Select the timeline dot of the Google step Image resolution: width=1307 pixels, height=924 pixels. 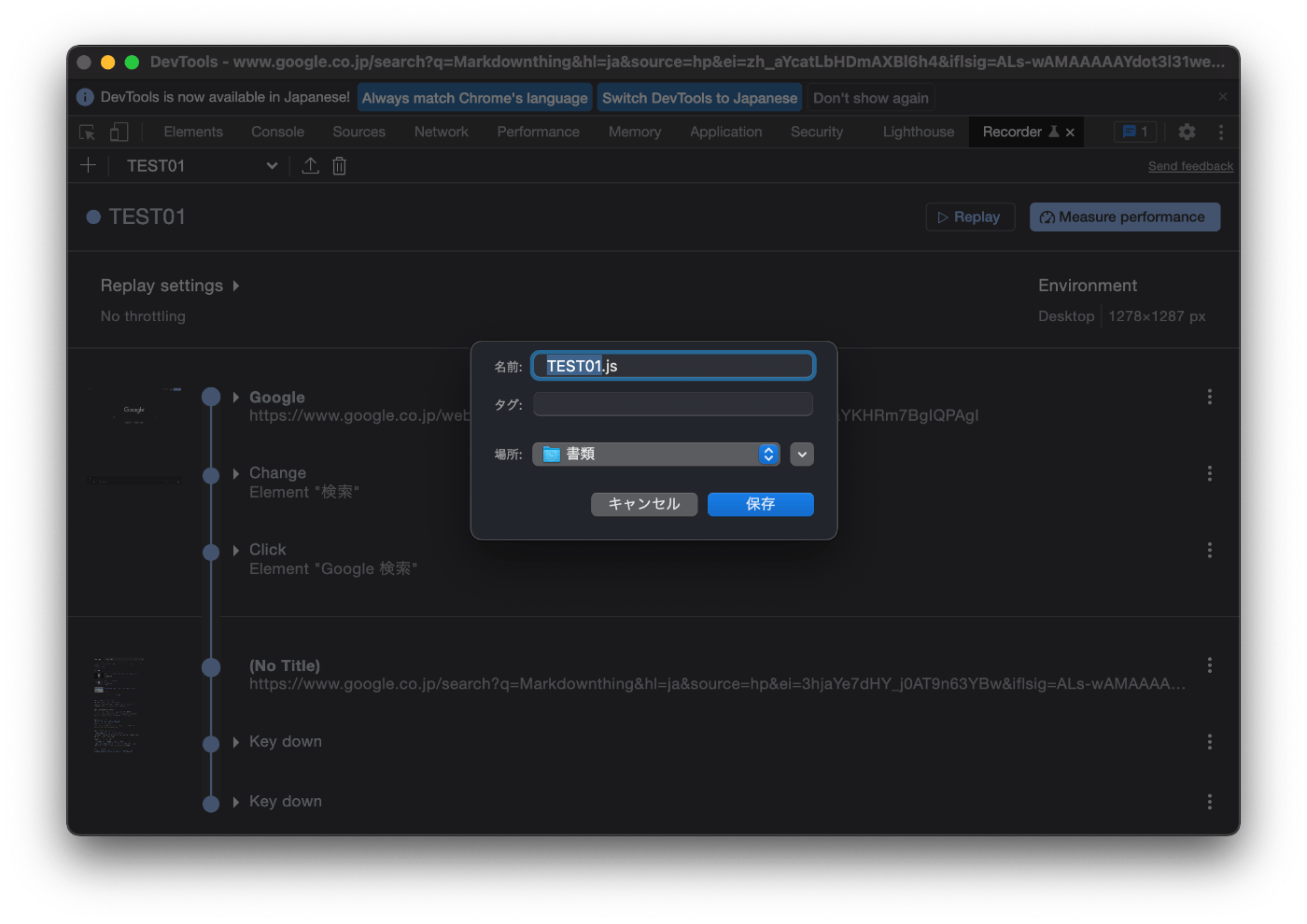pyautogui.click(x=211, y=397)
